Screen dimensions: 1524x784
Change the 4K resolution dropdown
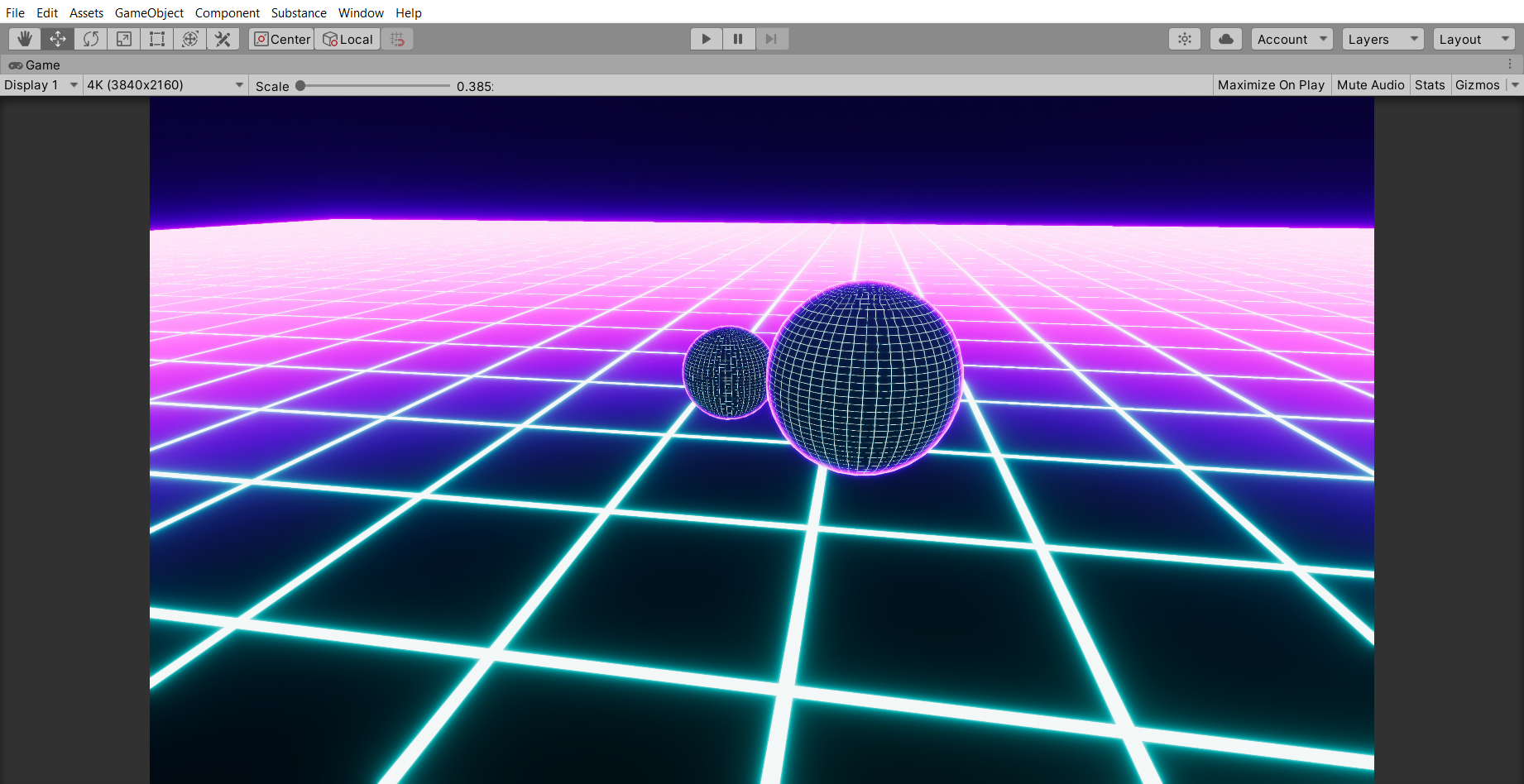[165, 85]
